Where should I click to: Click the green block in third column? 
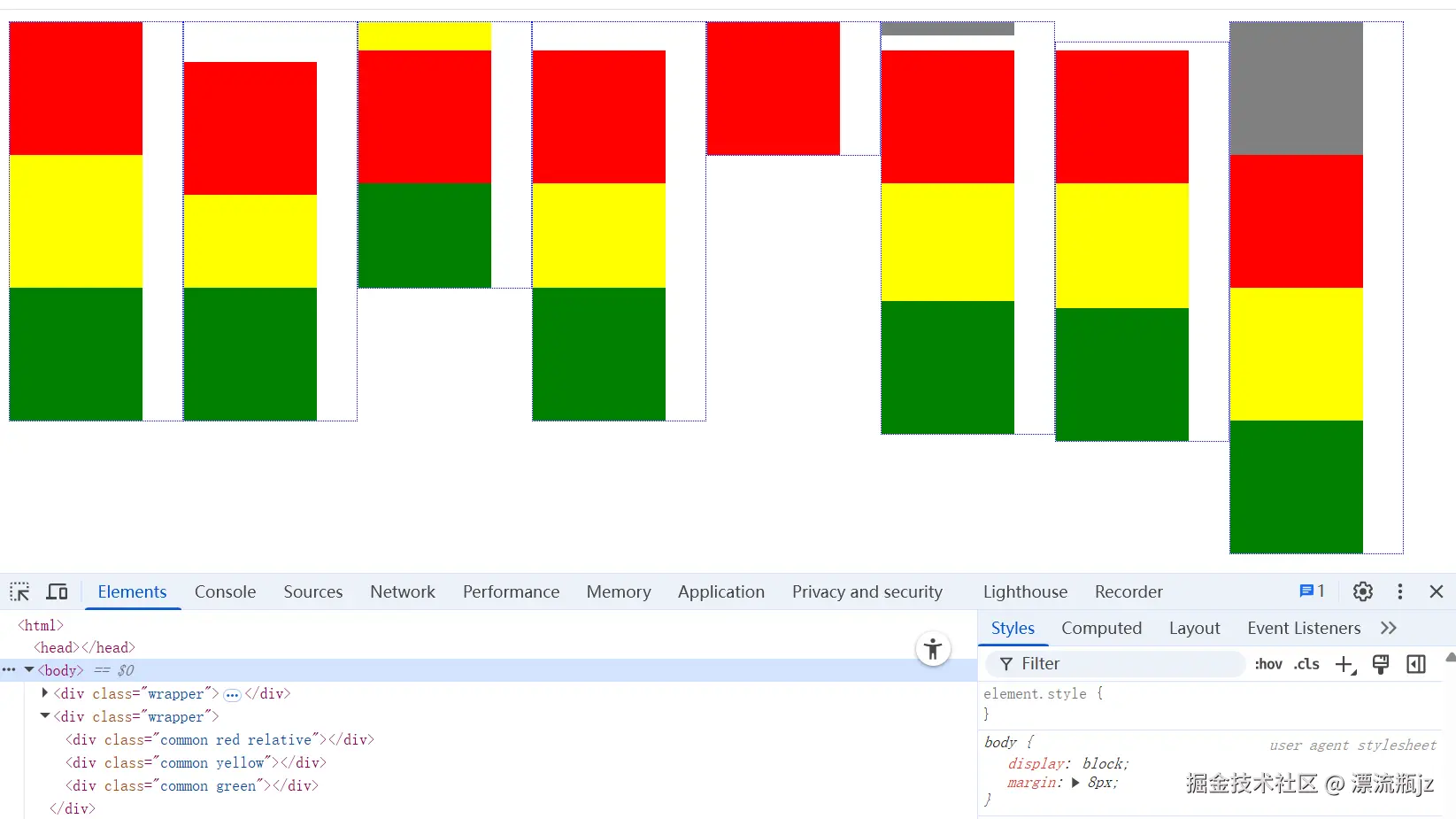[x=424, y=236]
